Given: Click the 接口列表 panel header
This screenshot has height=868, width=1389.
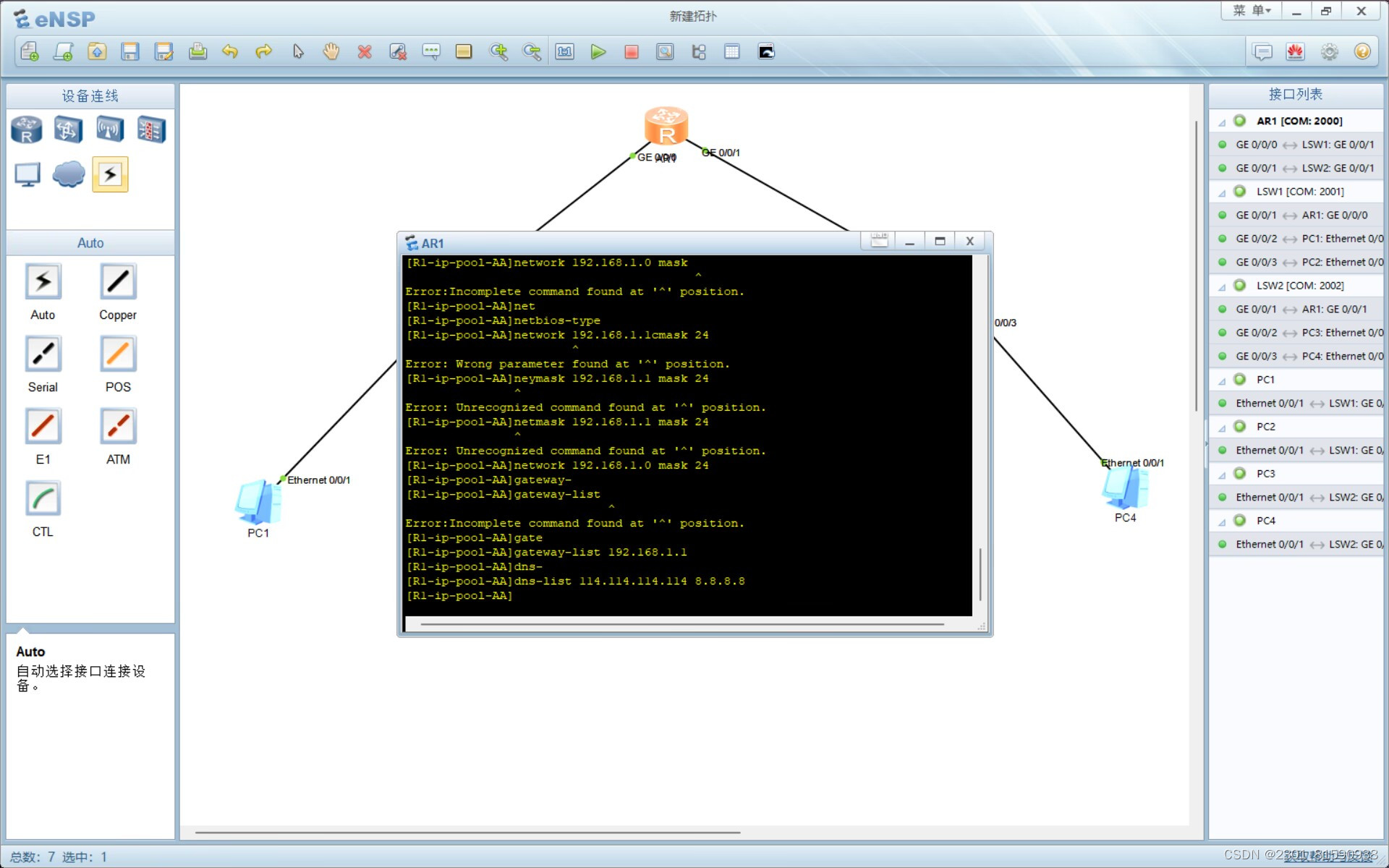Looking at the screenshot, I should tap(1296, 94).
